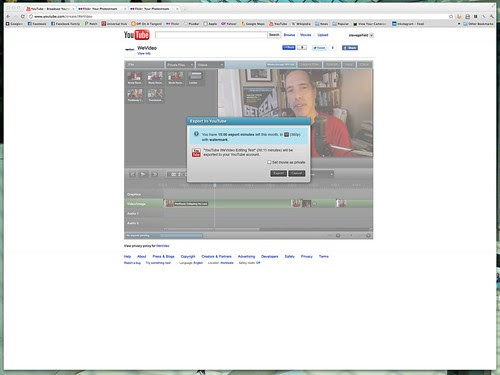Viewport: 500px width, 375px height.
Task: Select the Graphics track label
Action: pyautogui.click(x=134, y=194)
